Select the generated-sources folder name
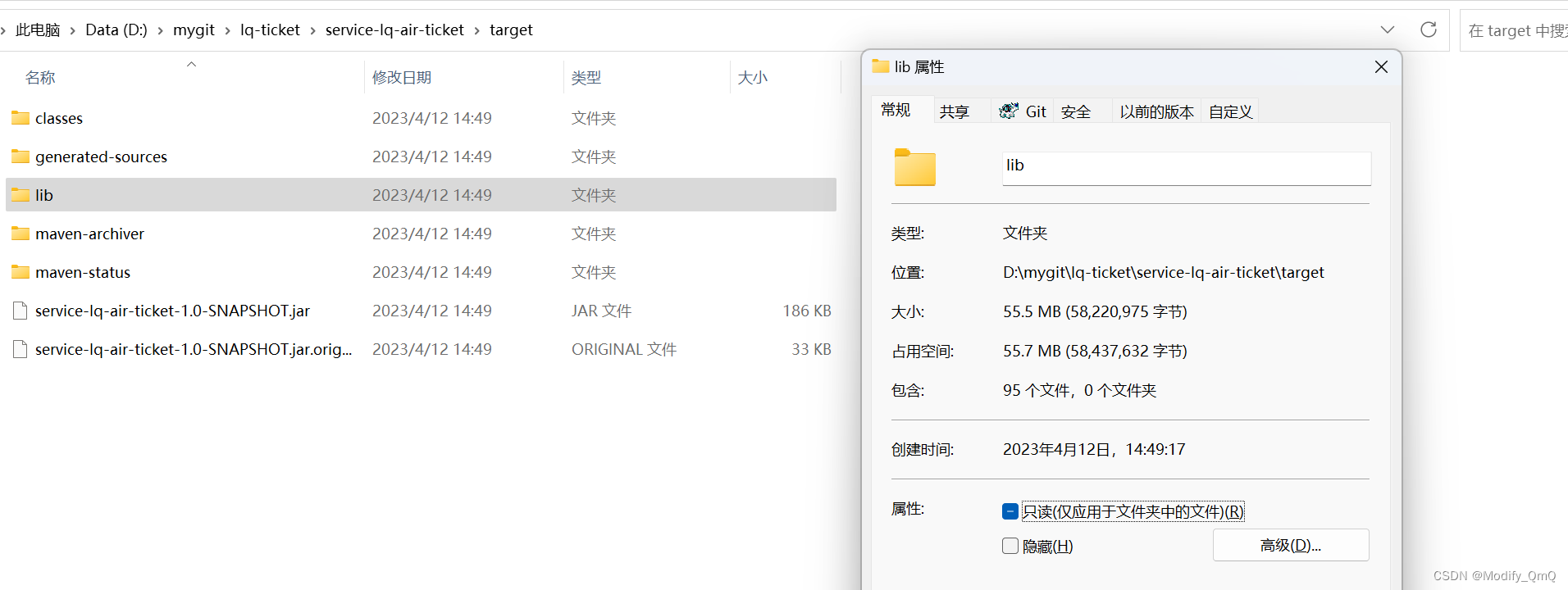The image size is (1568, 590). (x=101, y=157)
